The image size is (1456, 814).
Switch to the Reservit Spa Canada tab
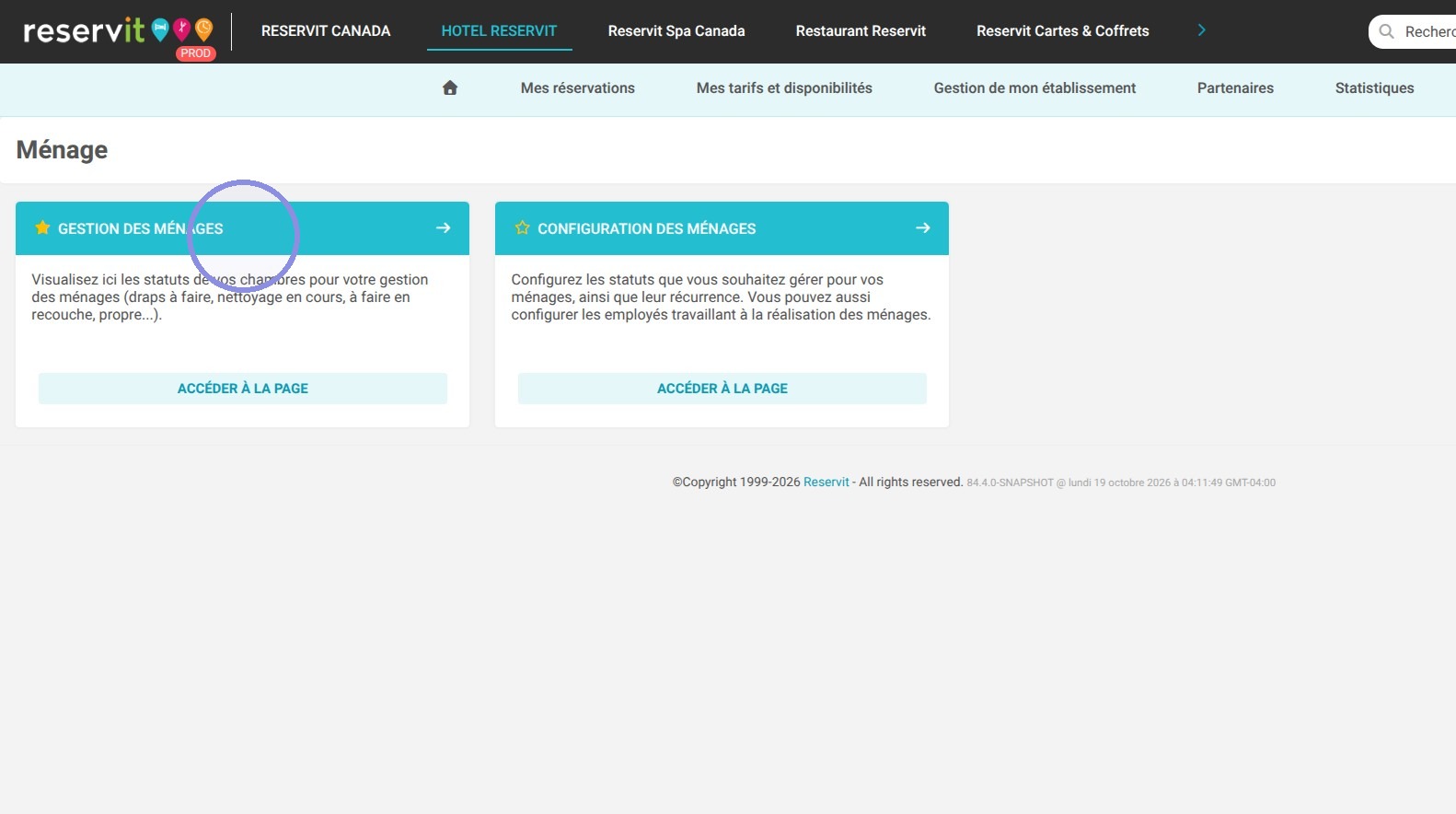point(676,30)
